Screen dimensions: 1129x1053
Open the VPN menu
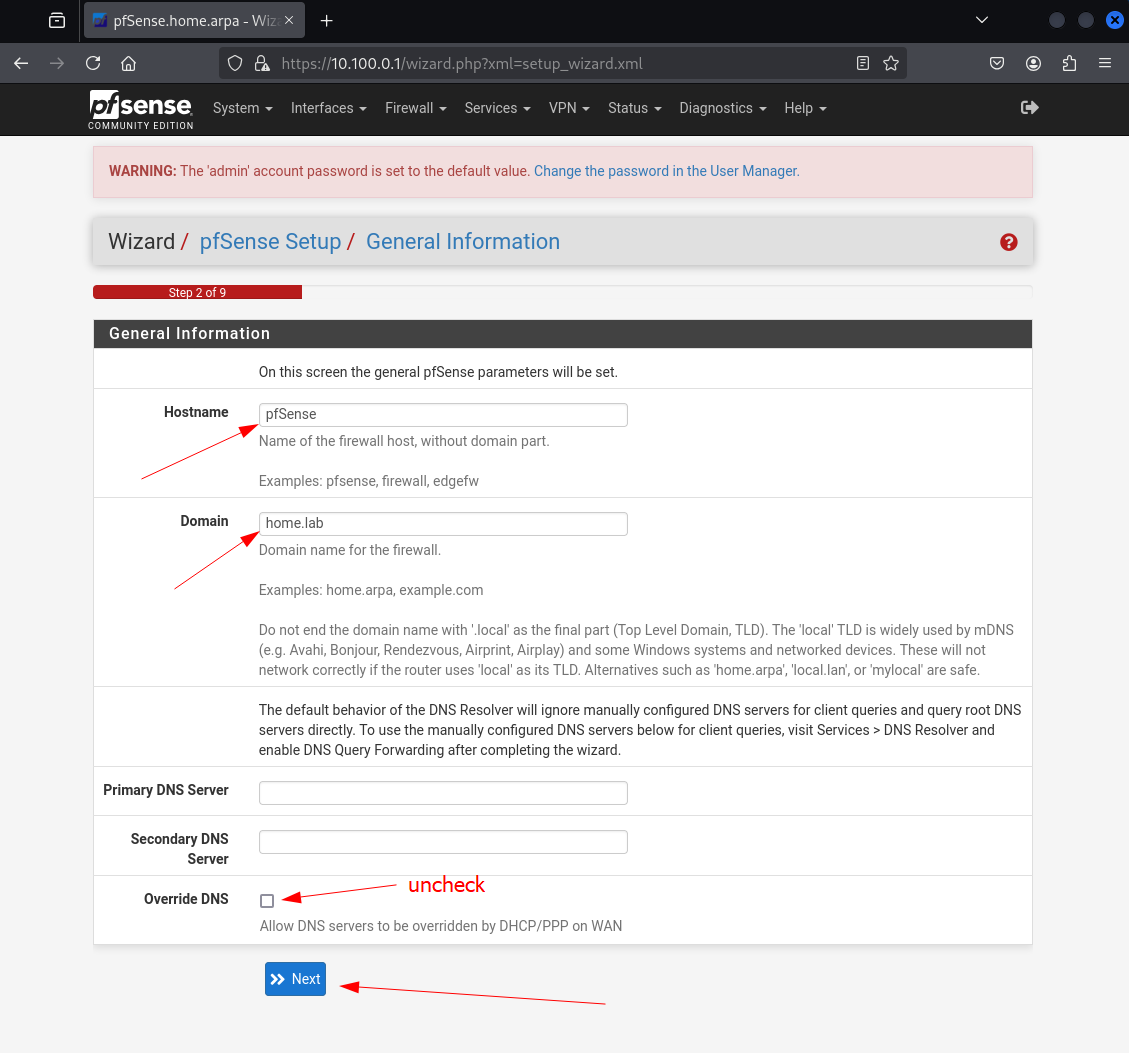569,108
